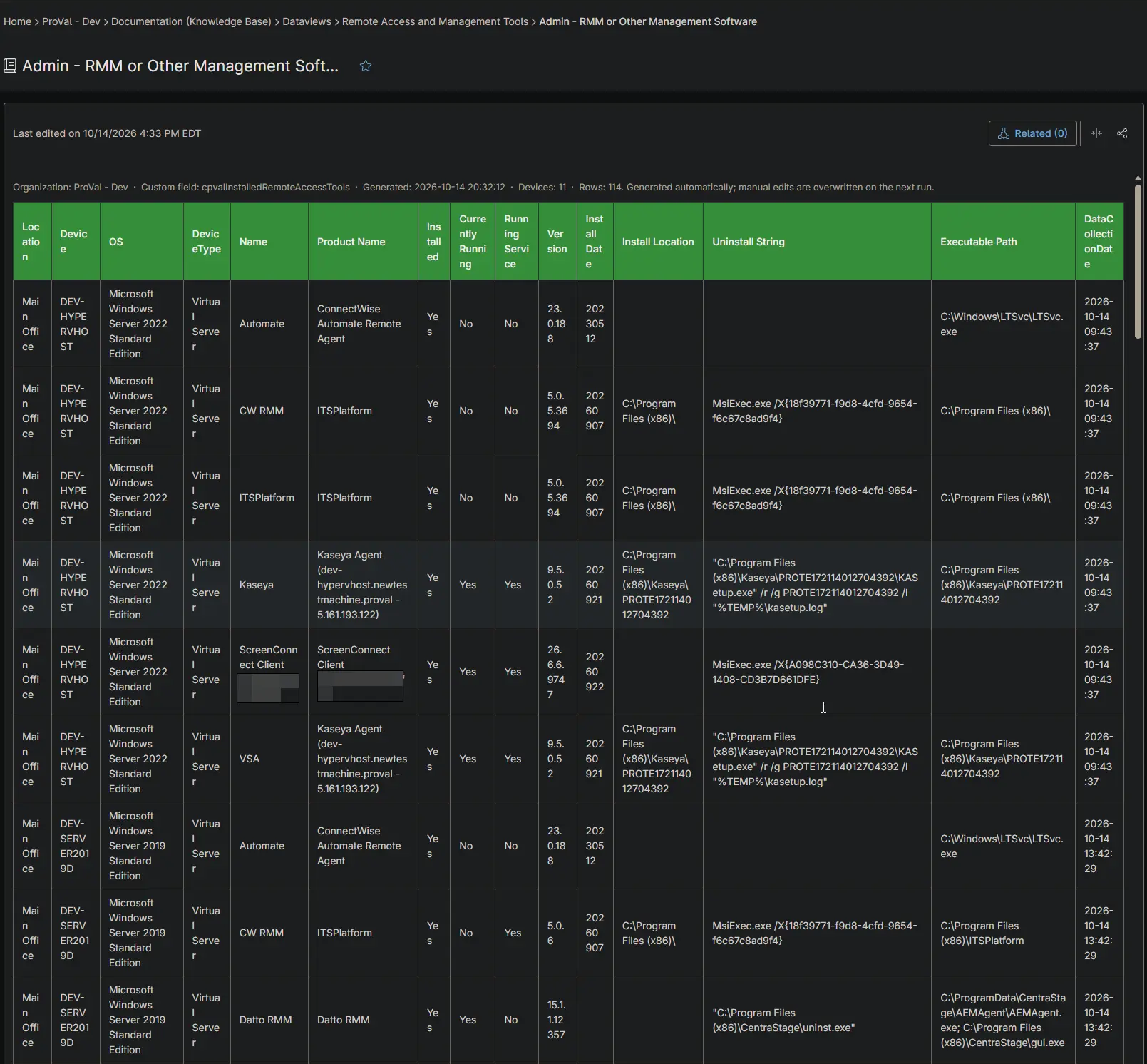Image resolution: width=1147 pixels, height=1064 pixels.
Task: Click the OS column header
Action: point(142,242)
